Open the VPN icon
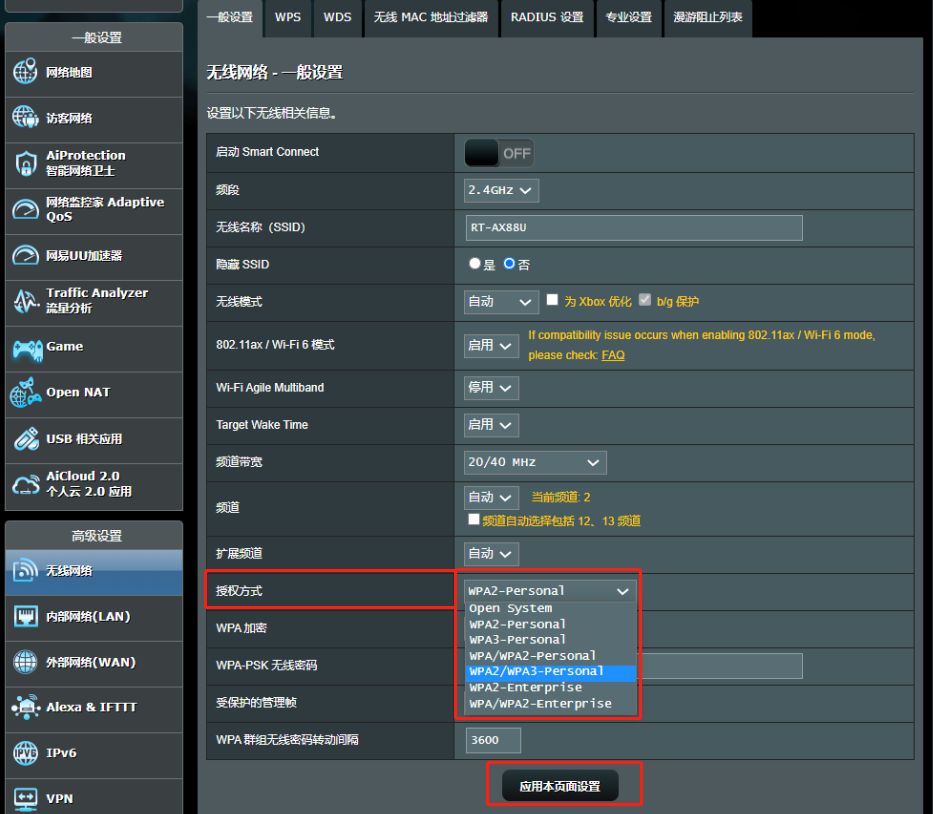 click(25, 799)
